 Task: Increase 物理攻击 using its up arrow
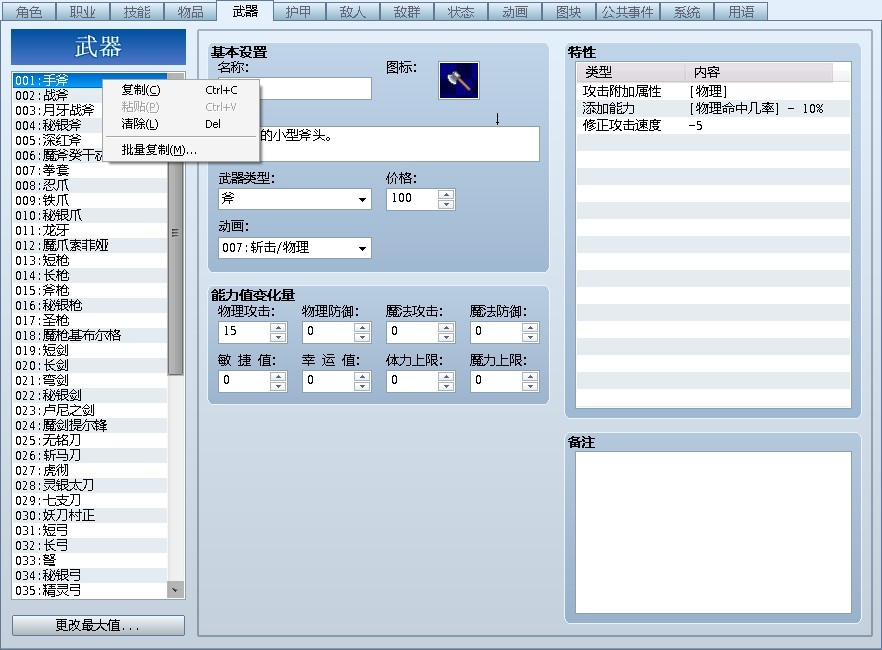click(277, 327)
